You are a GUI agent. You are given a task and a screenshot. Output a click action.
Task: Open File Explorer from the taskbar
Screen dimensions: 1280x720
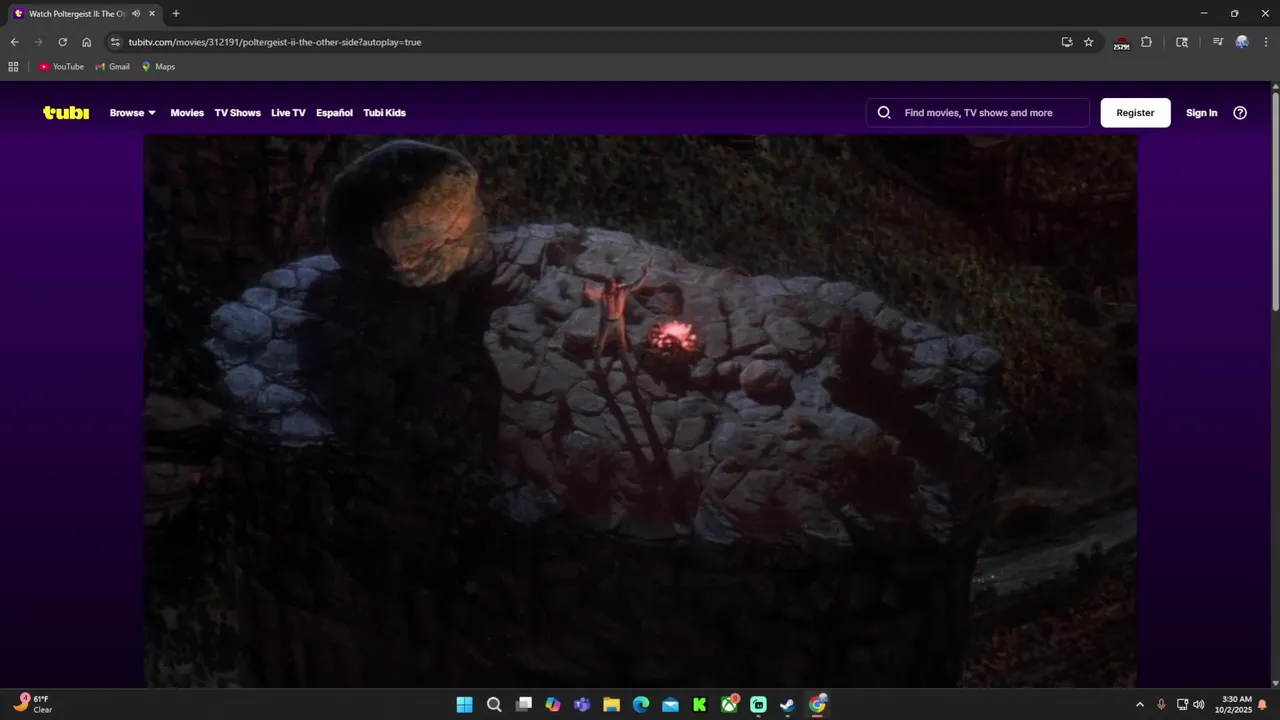pos(611,705)
